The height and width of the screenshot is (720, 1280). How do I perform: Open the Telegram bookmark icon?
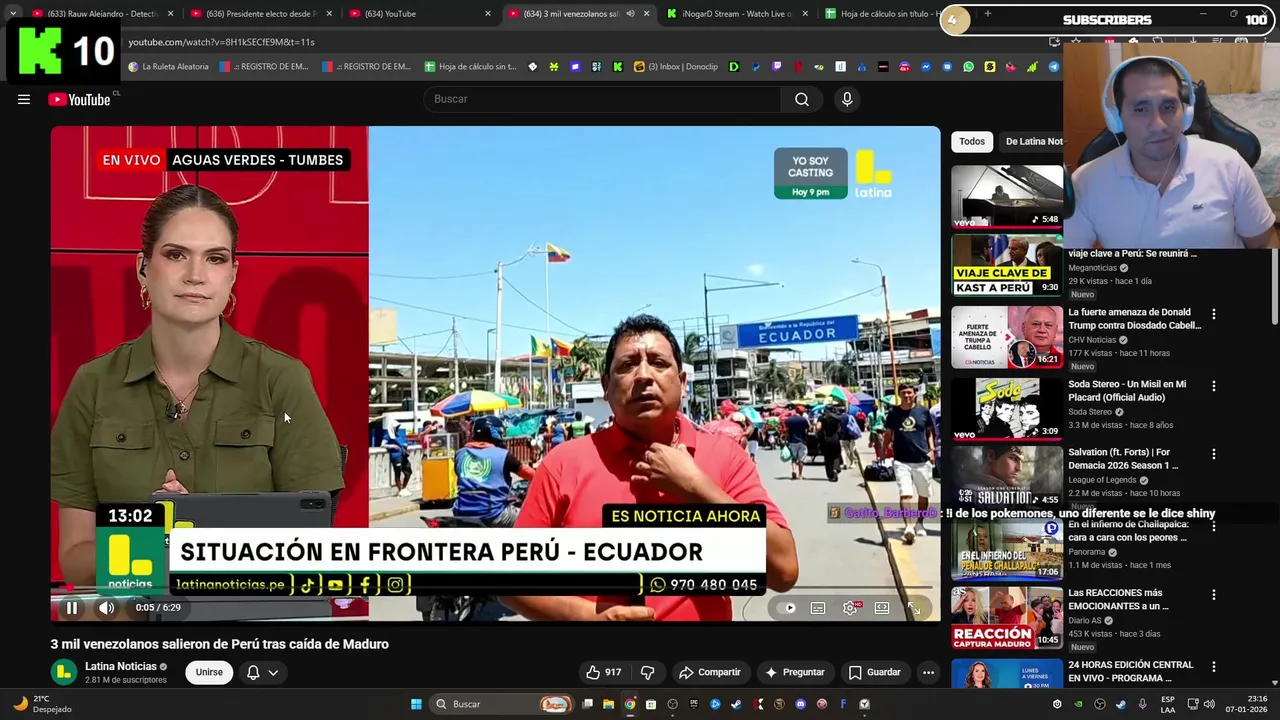point(1053,67)
